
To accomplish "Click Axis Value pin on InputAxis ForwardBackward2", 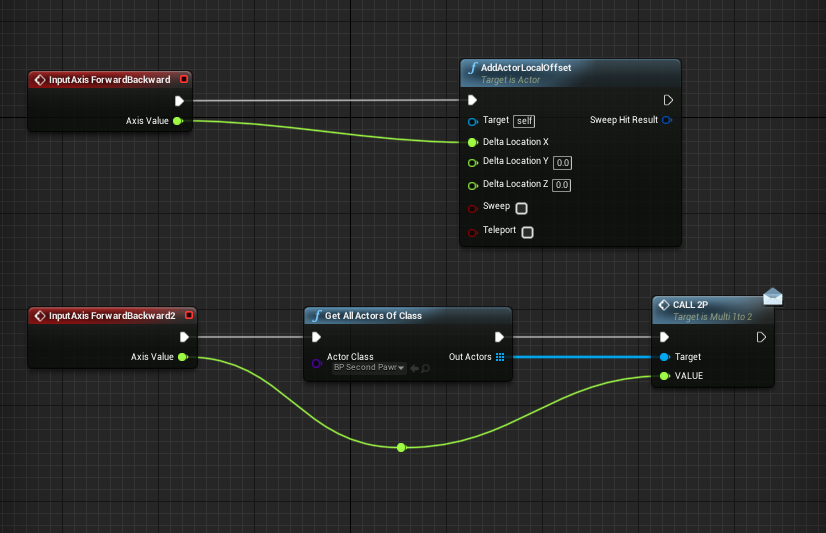I will point(182,357).
